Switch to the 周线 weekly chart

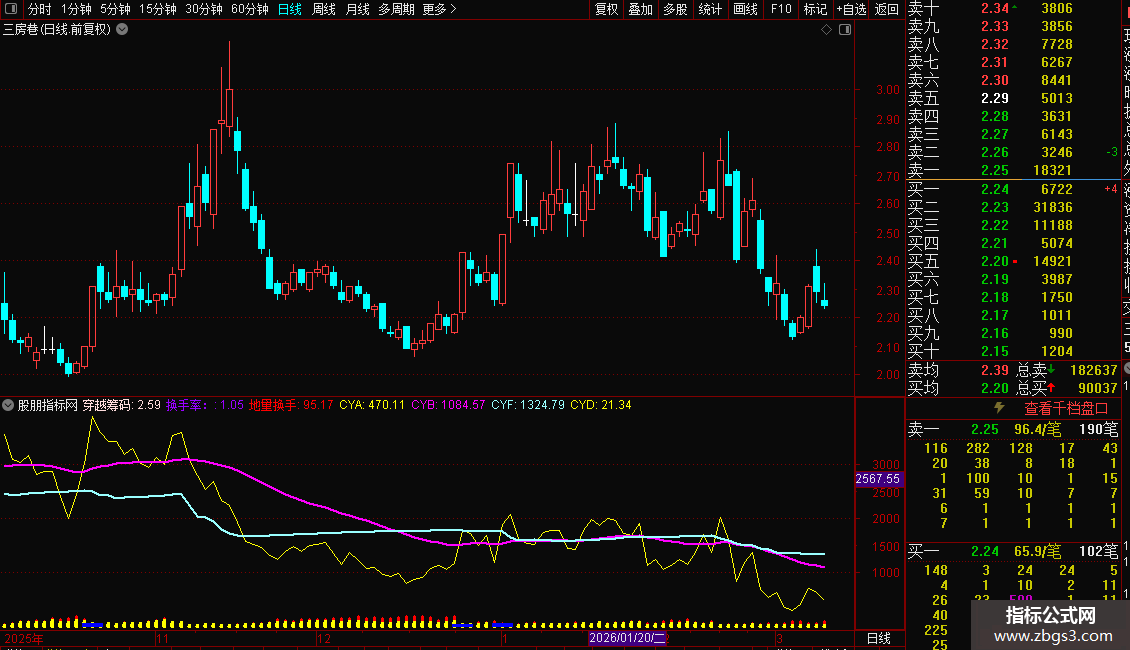click(x=324, y=9)
